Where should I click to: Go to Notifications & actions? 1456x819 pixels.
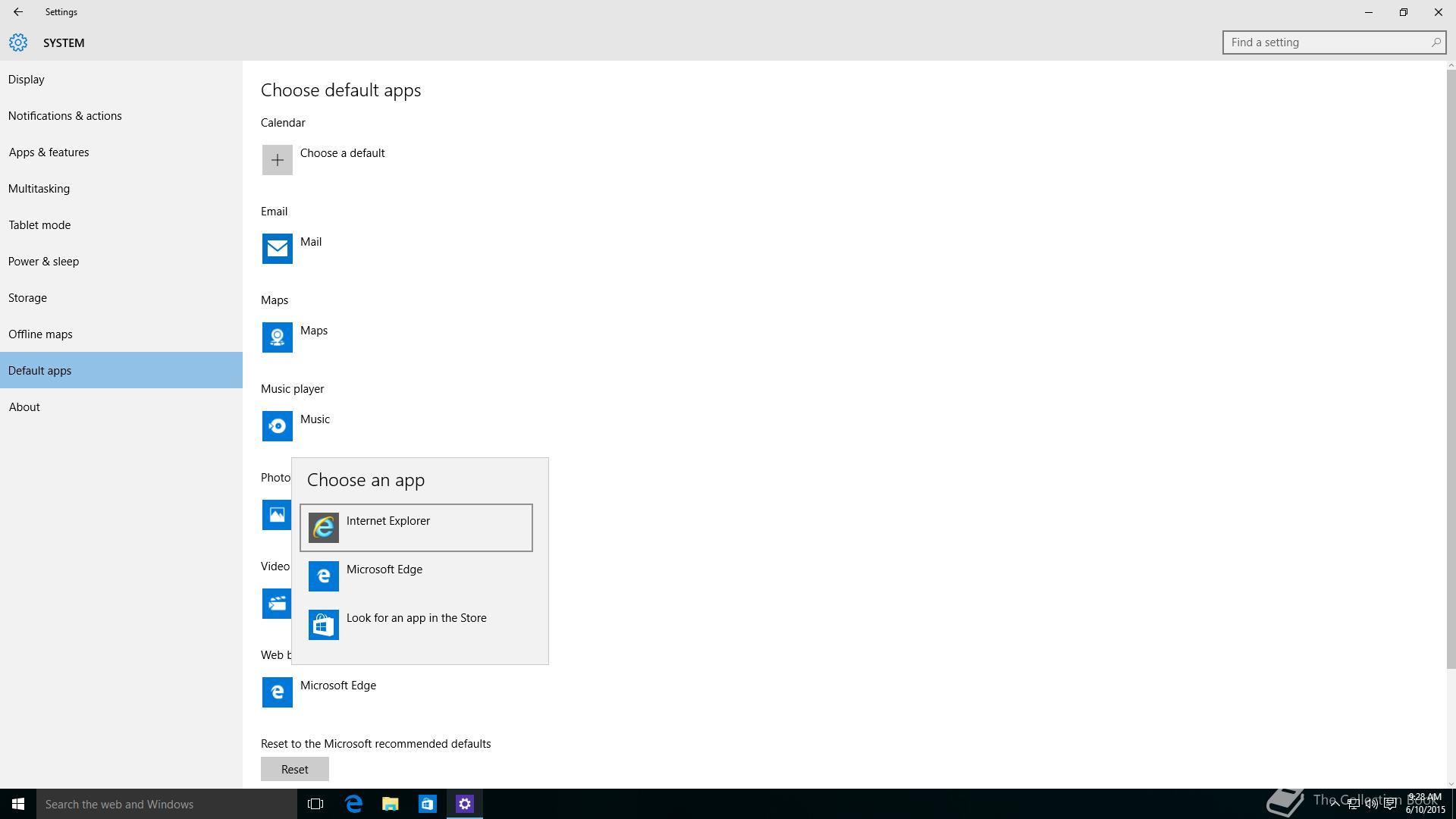pyautogui.click(x=121, y=116)
